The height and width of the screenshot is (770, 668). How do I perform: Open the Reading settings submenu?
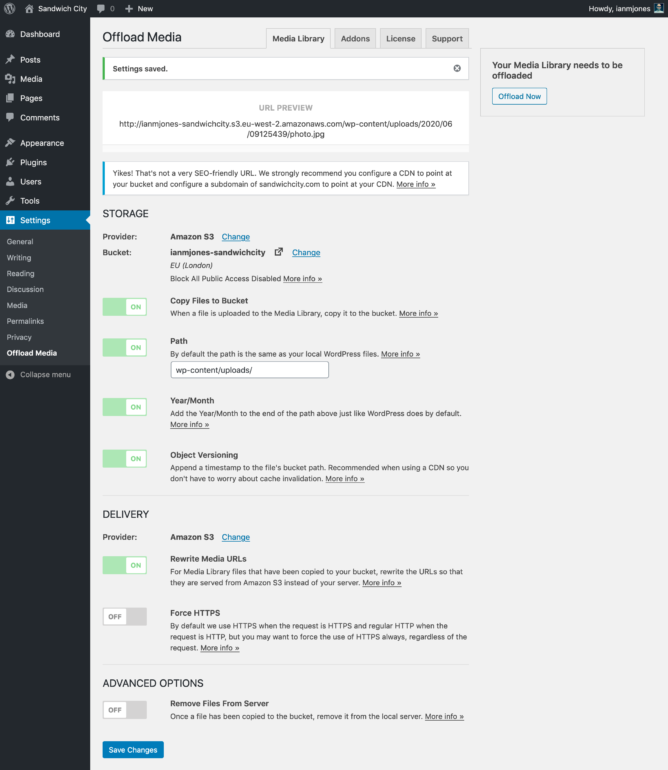coord(21,274)
